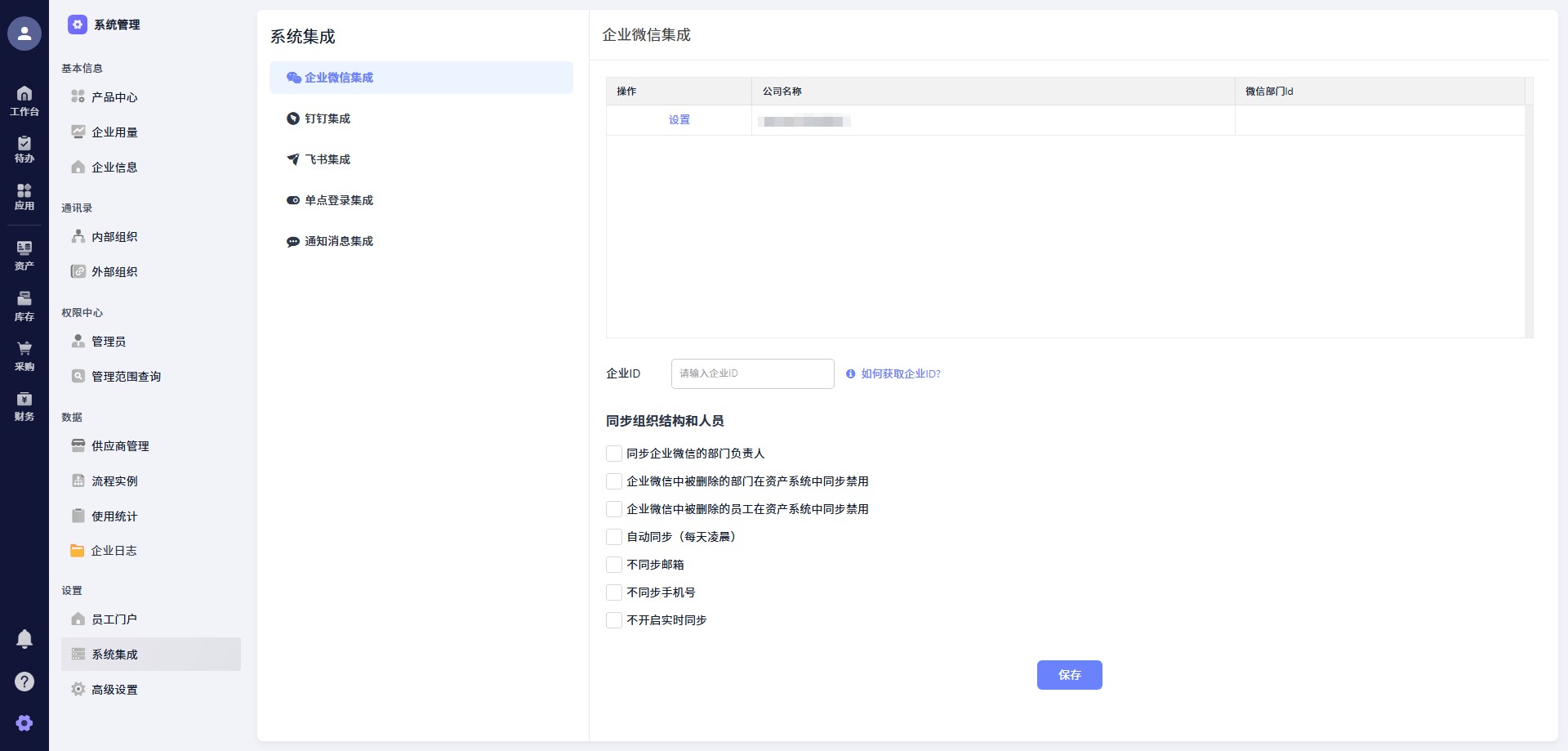This screenshot has width=1568, height=751.
Task: Click the user avatar icon
Action: pos(24,34)
